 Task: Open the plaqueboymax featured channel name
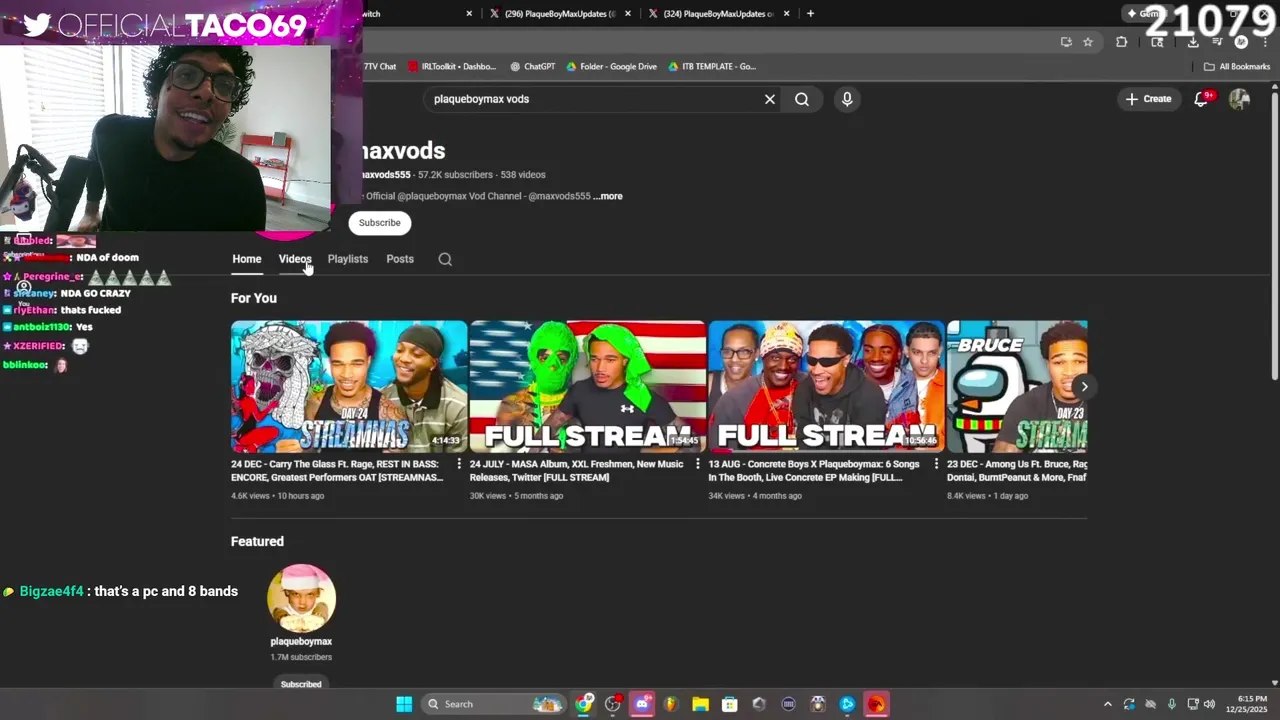pyautogui.click(x=301, y=642)
